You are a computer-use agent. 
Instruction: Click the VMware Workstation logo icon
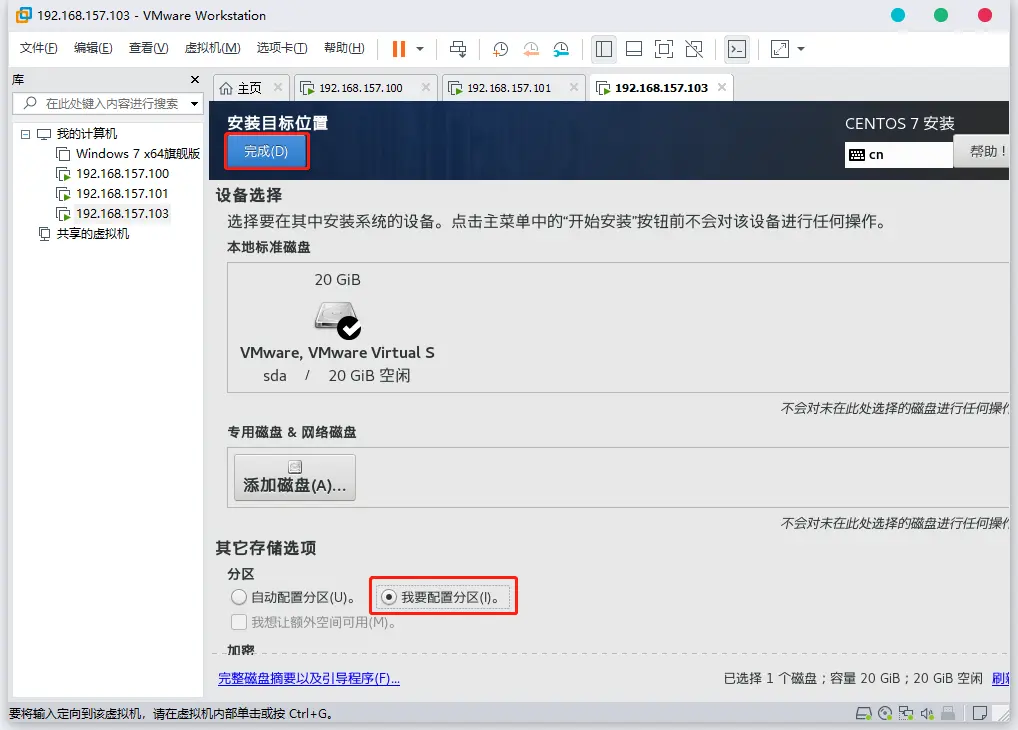(23, 15)
